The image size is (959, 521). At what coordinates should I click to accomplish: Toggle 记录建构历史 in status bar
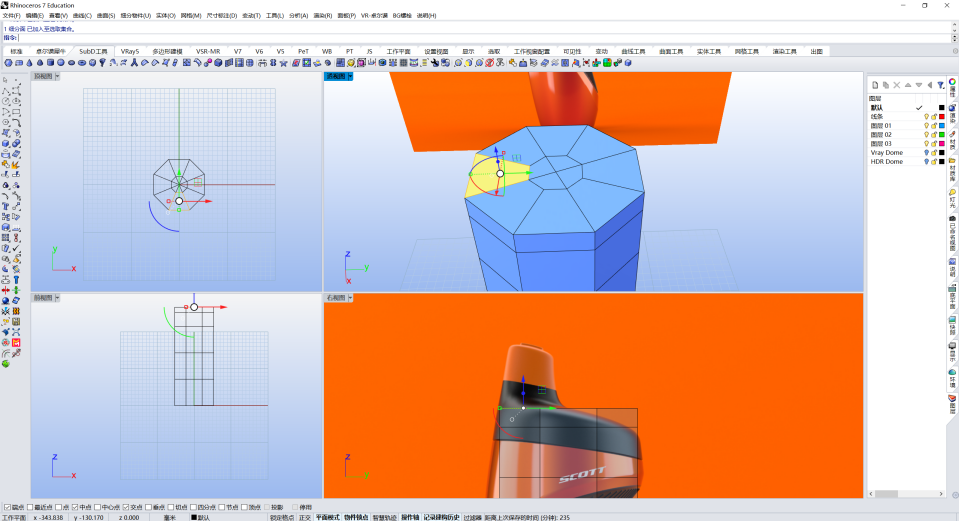442,517
